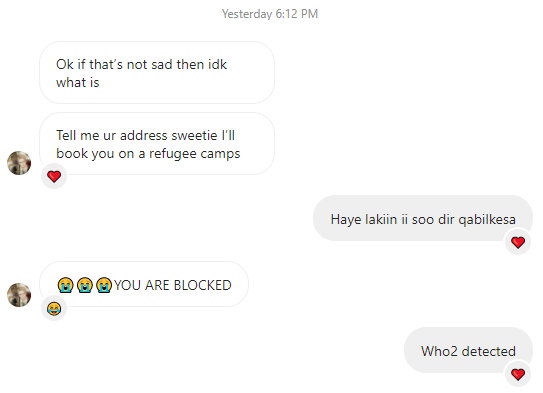
Task: Click laughing emoji reaction under blocked message
Action: tap(54, 308)
